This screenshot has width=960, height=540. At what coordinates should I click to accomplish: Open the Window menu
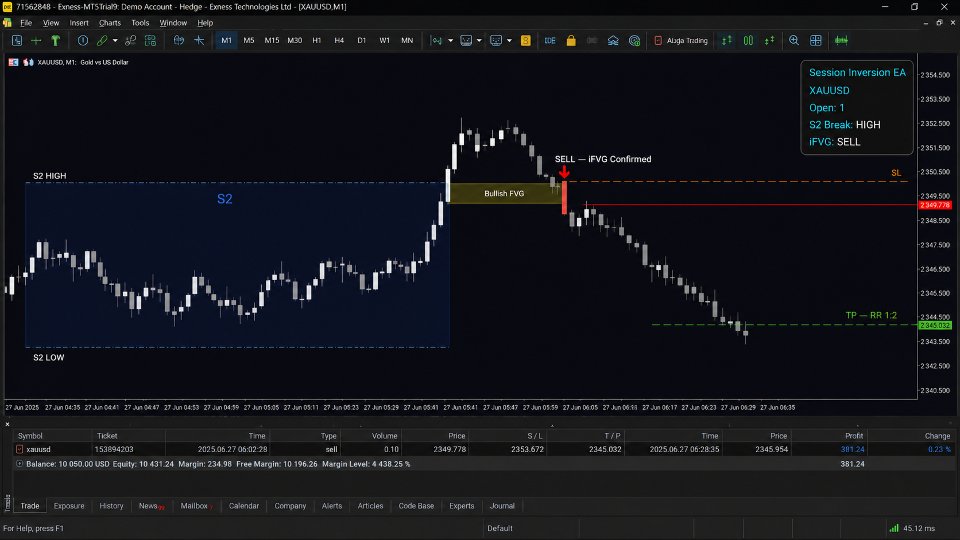coord(173,23)
